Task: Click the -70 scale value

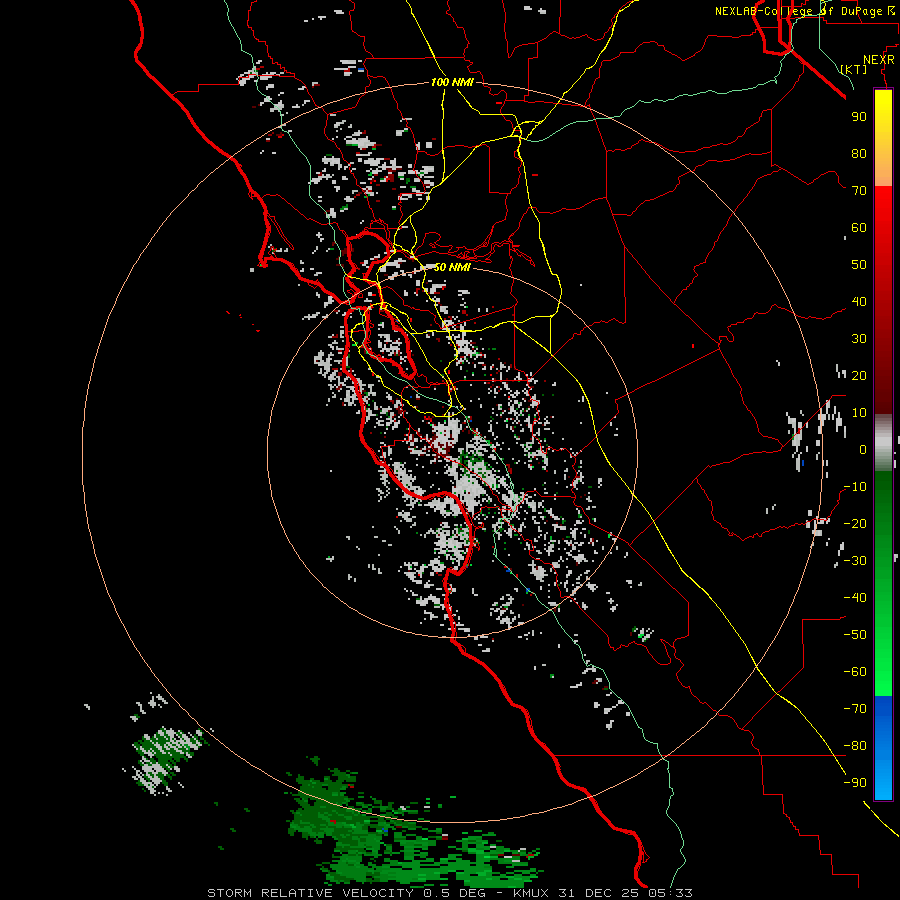Action: (855, 708)
